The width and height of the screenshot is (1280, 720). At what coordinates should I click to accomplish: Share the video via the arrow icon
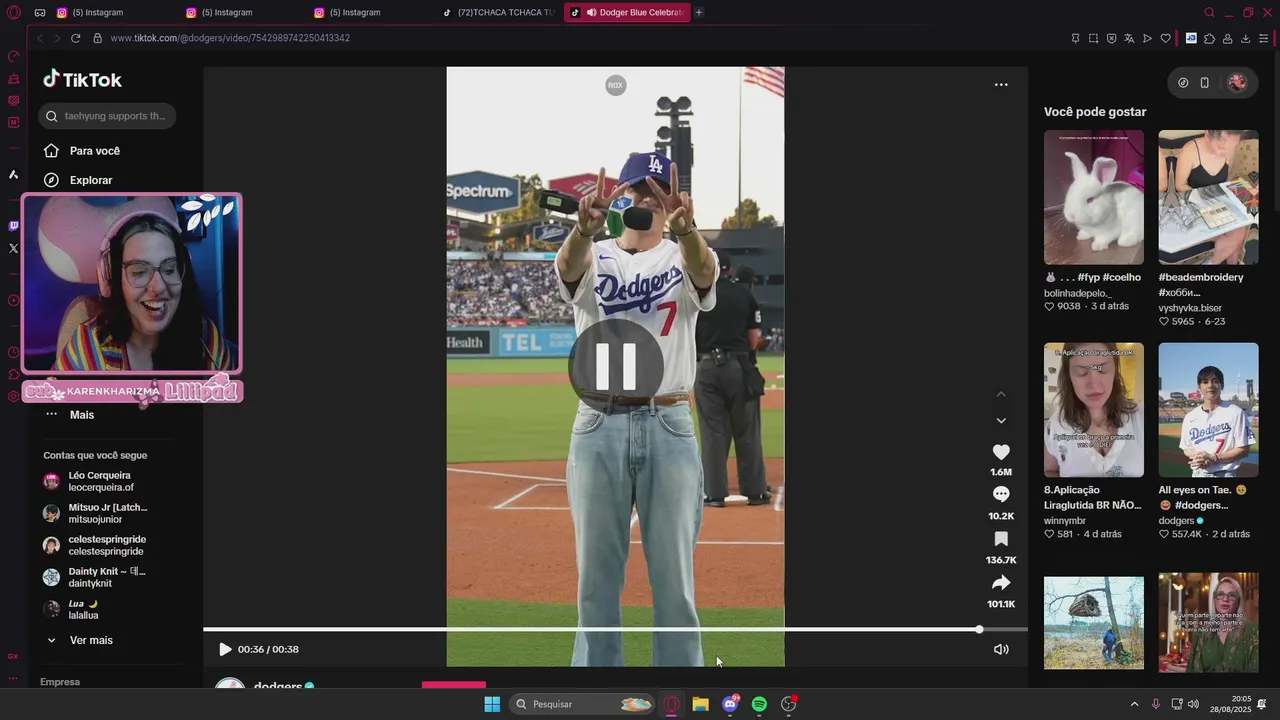click(x=1001, y=583)
